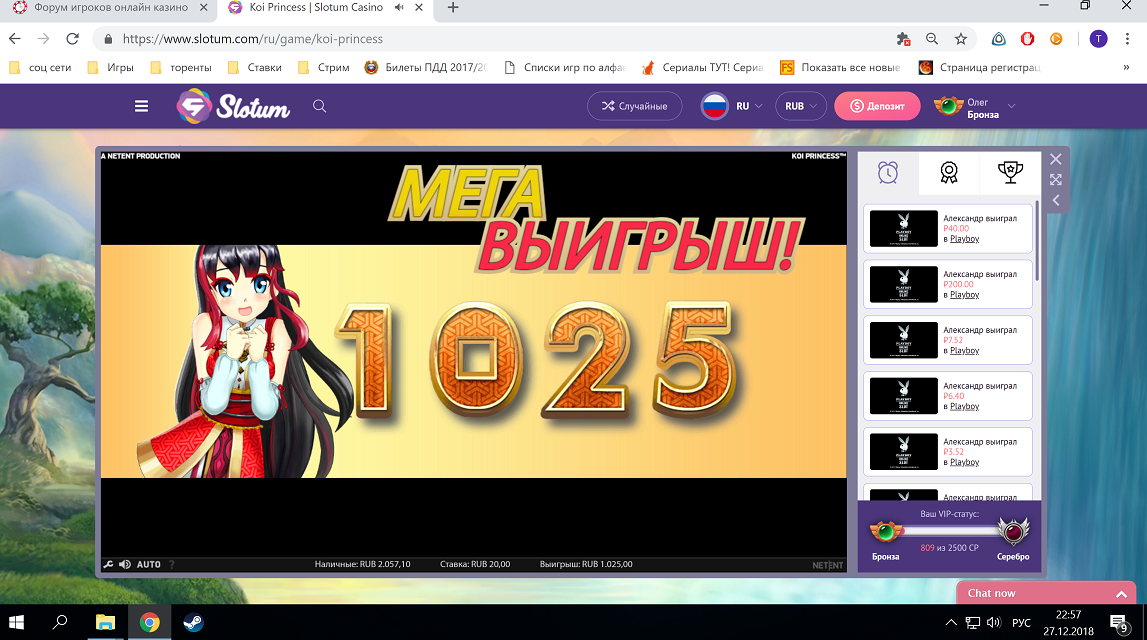This screenshot has height=640, width=1147.
Task: Click the orange extension icon
Action: (1056, 39)
